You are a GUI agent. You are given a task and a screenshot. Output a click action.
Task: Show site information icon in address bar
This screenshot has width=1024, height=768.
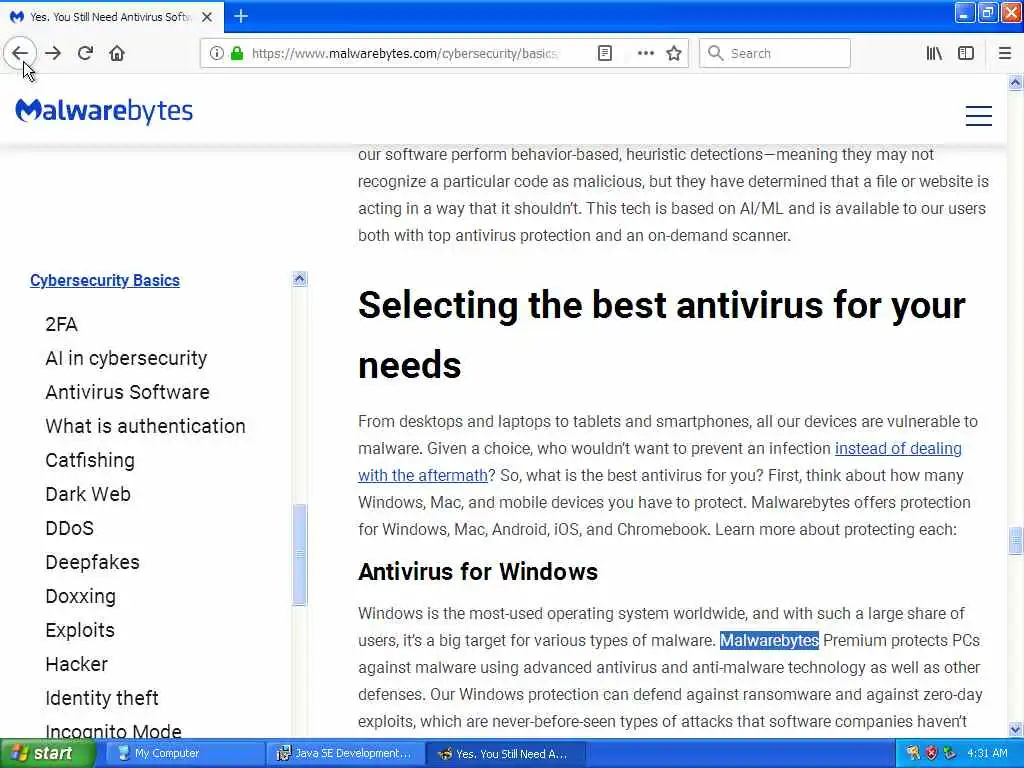click(x=216, y=53)
